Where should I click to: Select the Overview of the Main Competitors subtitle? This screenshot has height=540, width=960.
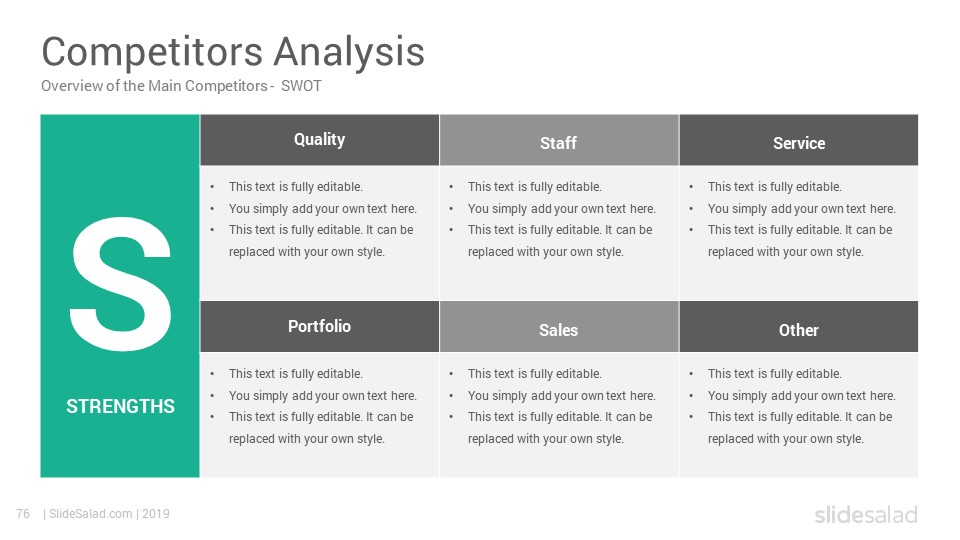click(181, 86)
